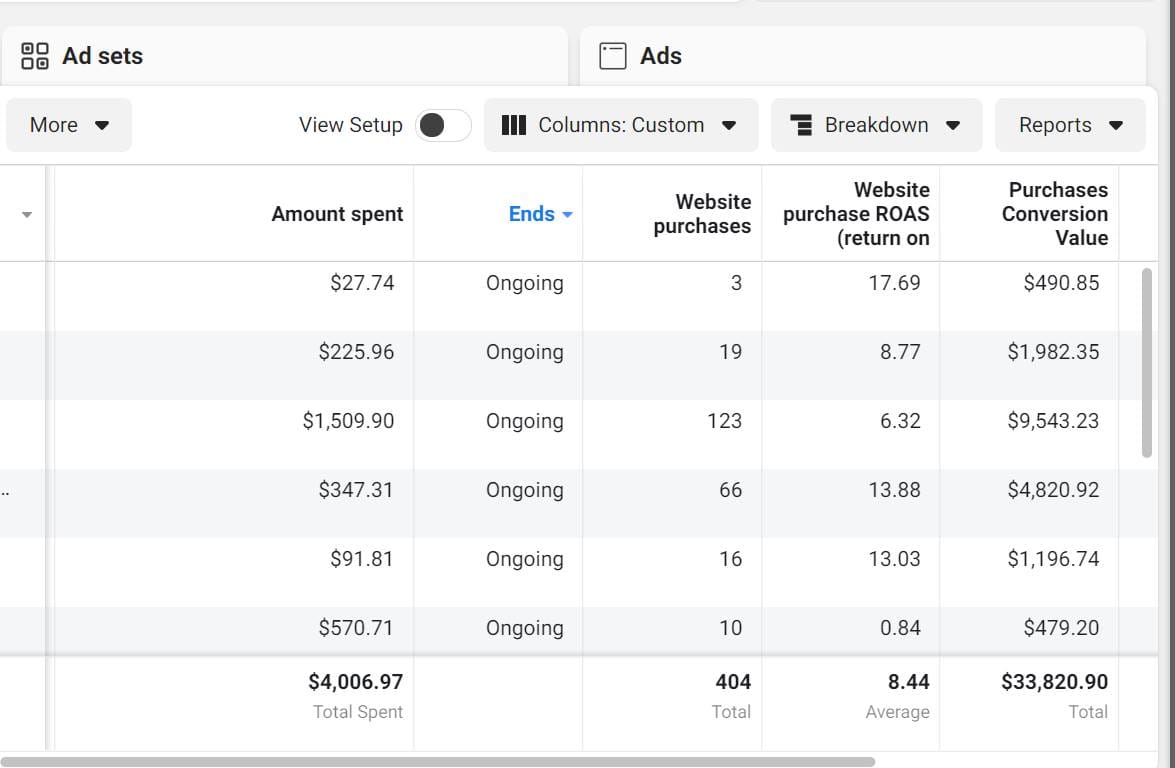Click the Columns bars icon
The image size is (1175, 768).
[x=513, y=125]
